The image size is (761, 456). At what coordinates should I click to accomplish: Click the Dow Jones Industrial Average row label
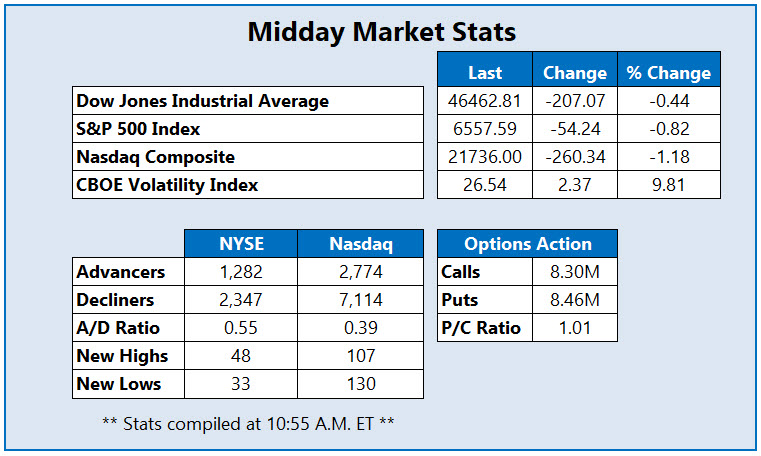pyautogui.click(x=203, y=101)
